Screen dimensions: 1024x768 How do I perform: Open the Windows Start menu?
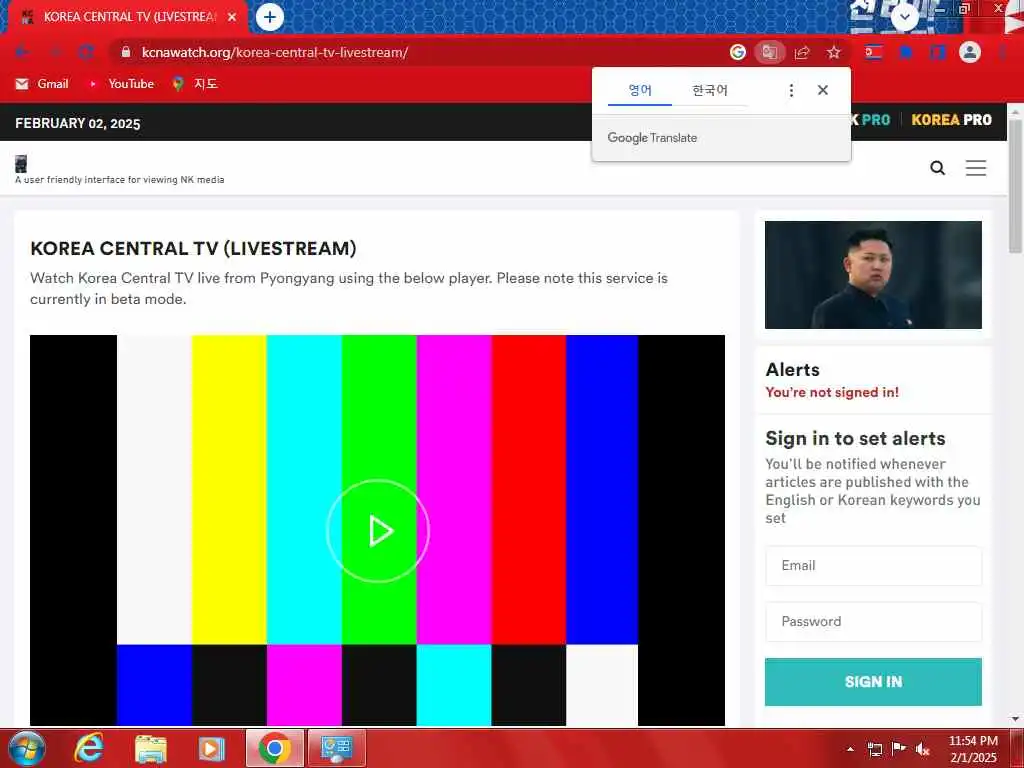coord(27,749)
